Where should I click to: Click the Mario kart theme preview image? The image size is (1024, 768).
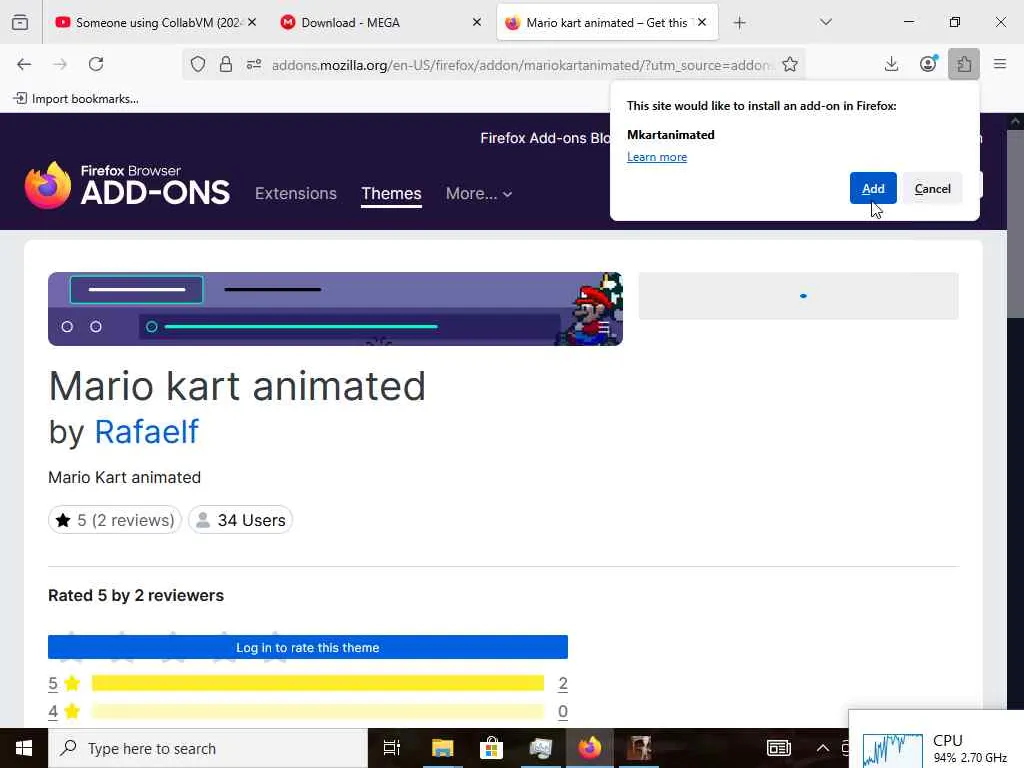click(335, 309)
